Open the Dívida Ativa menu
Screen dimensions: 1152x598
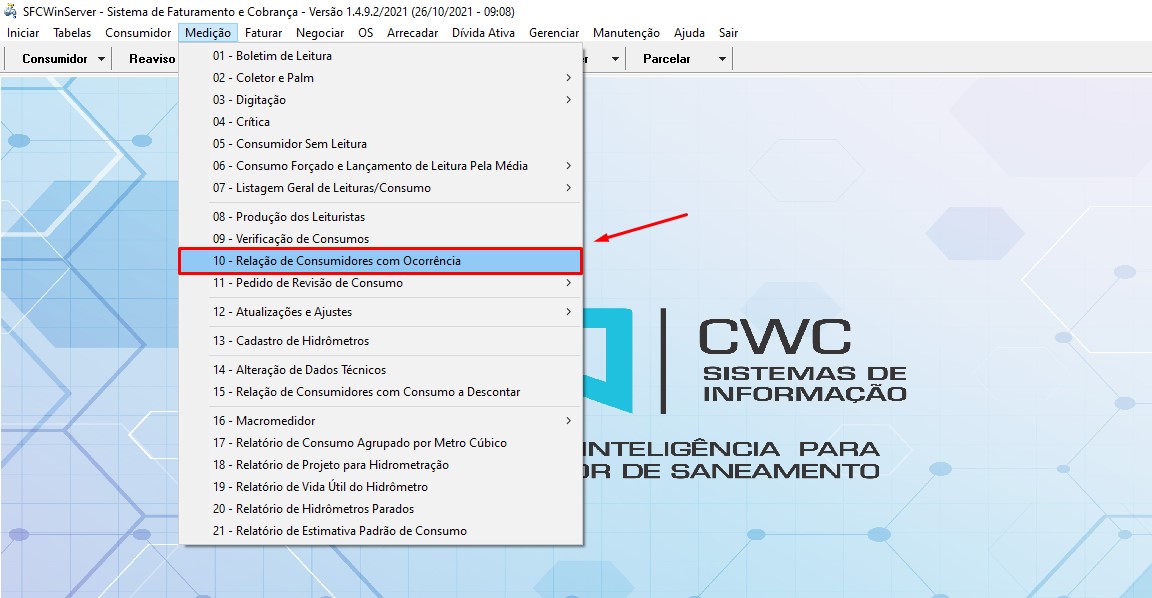(483, 32)
